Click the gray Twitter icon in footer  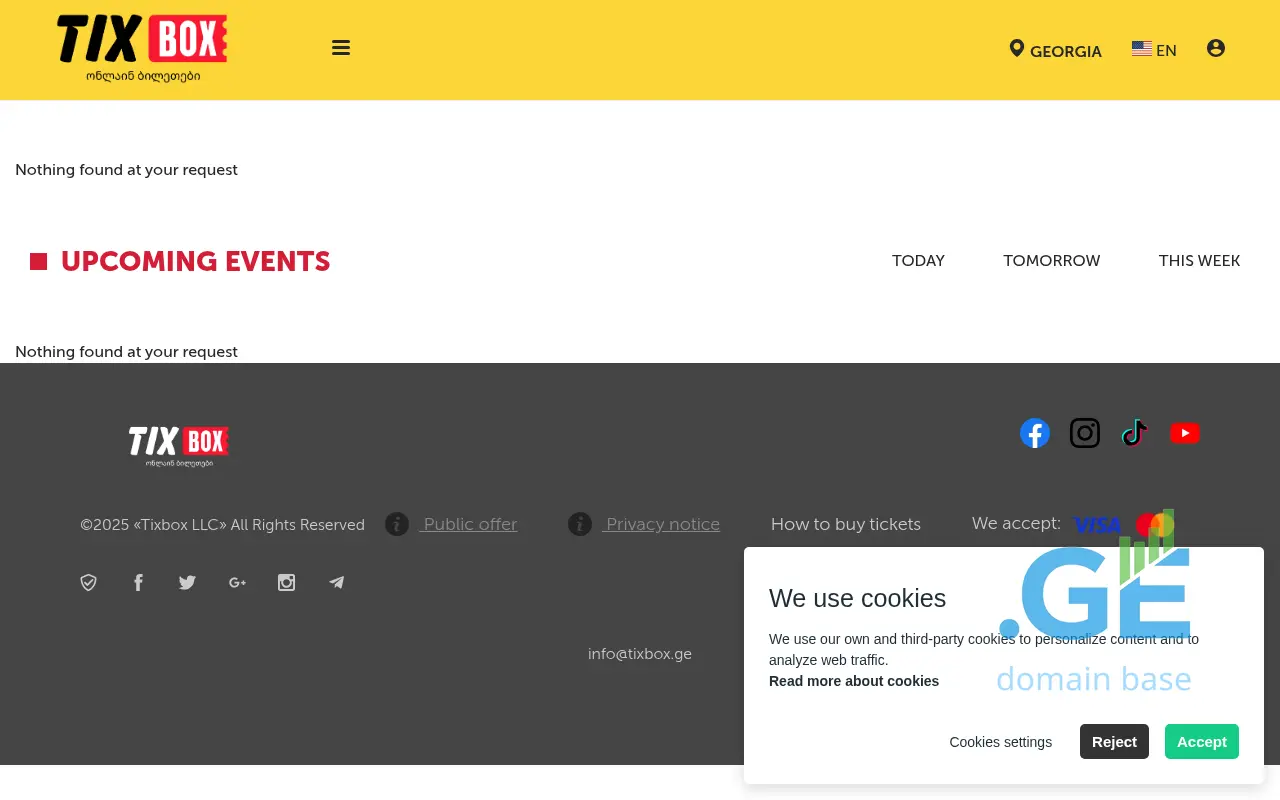187,583
